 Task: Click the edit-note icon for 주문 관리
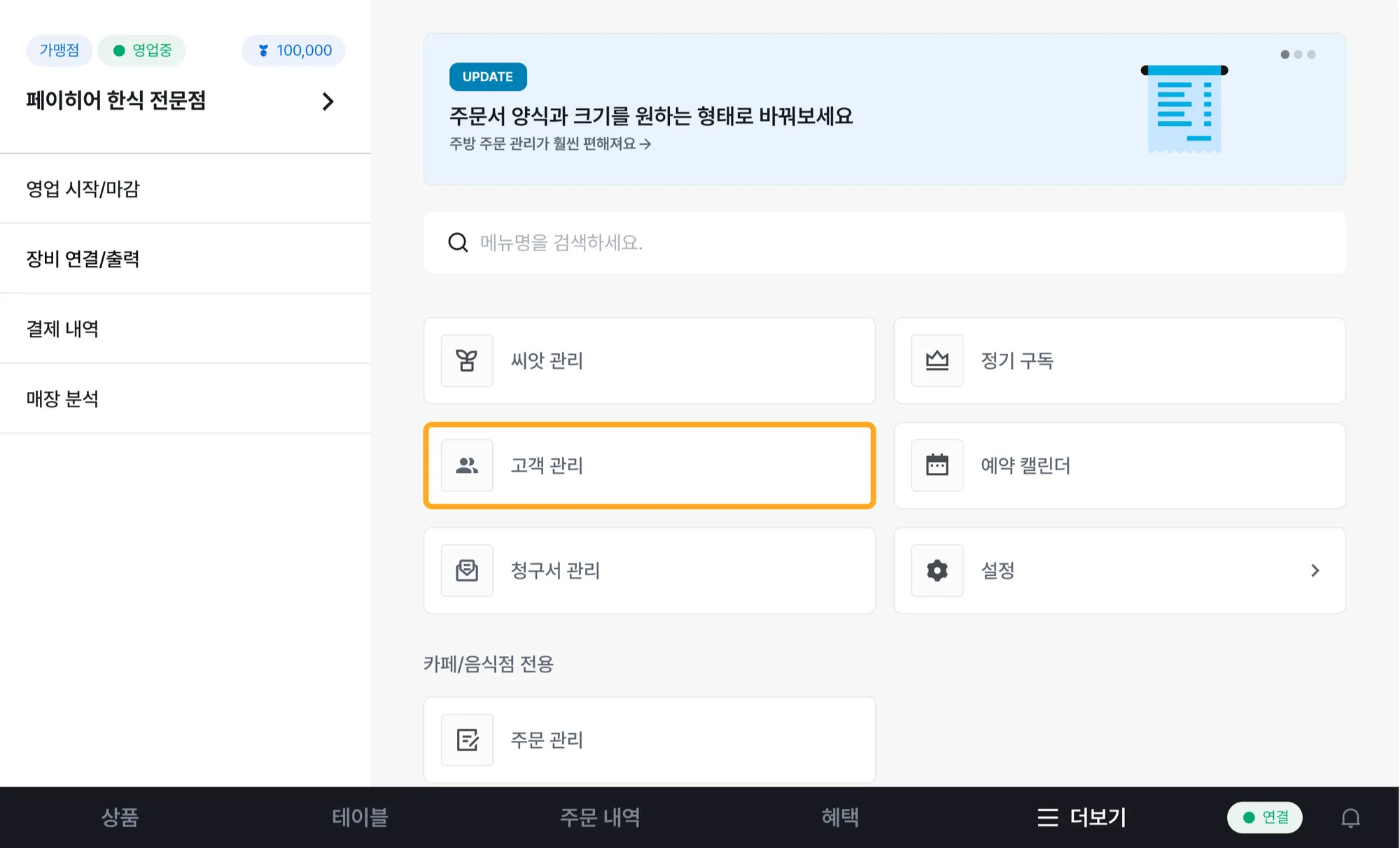467,740
